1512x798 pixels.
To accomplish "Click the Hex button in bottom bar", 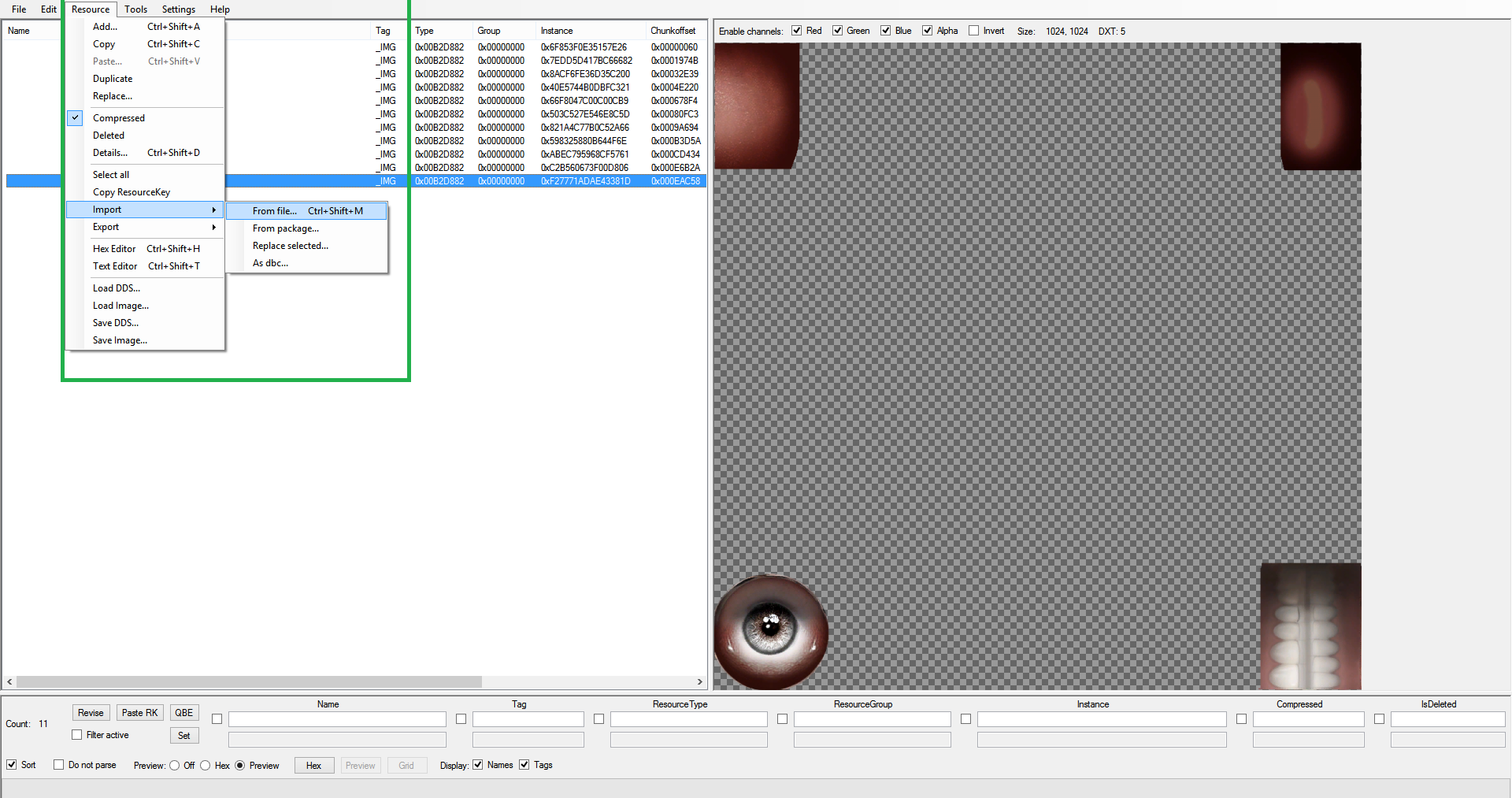I will (x=313, y=766).
